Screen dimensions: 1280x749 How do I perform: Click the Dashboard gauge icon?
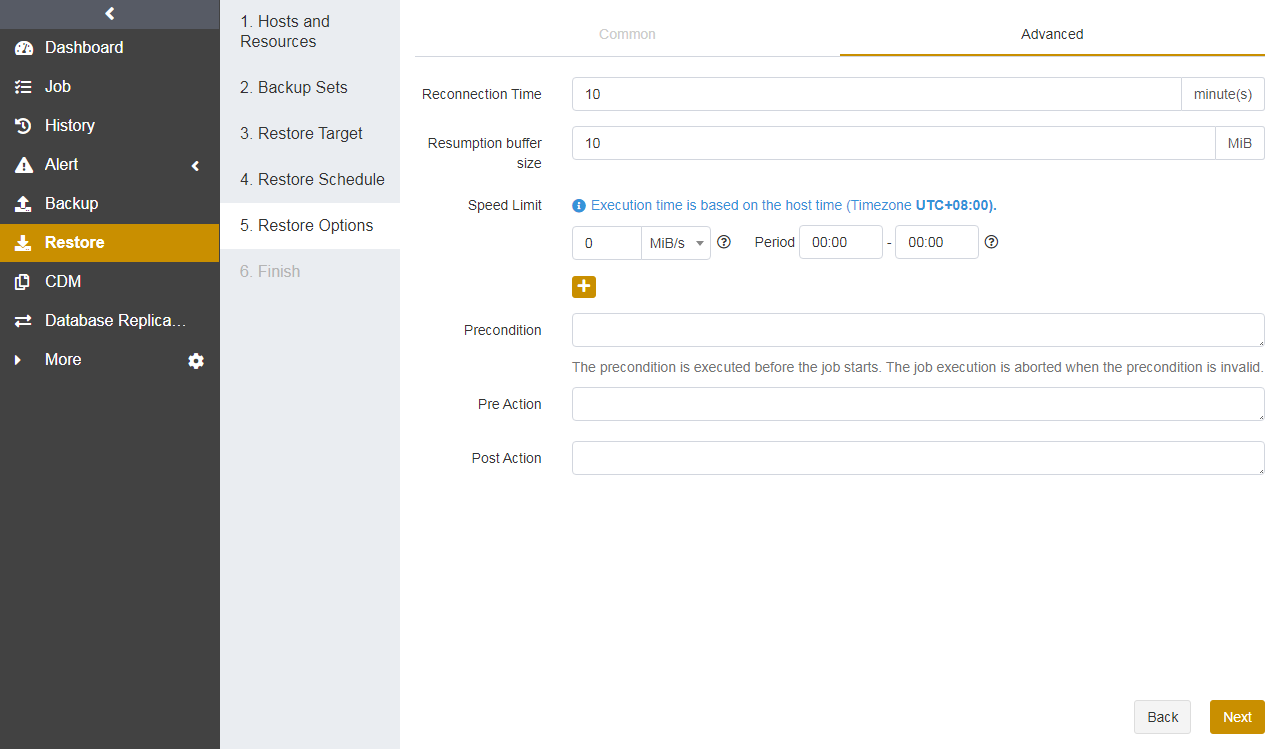(x=24, y=48)
